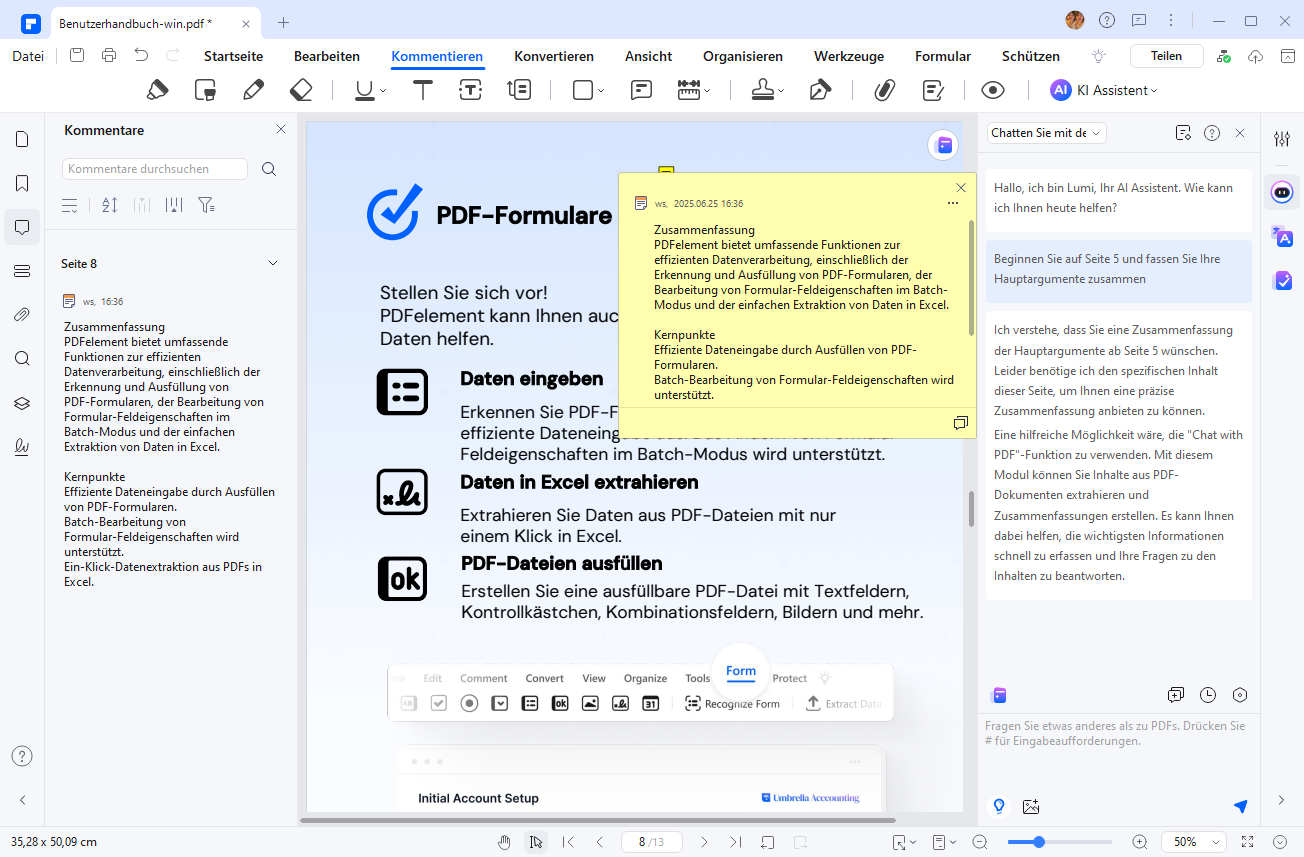The width and height of the screenshot is (1304, 857).
Task: Open the Formular tab
Action: (x=943, y=57)
